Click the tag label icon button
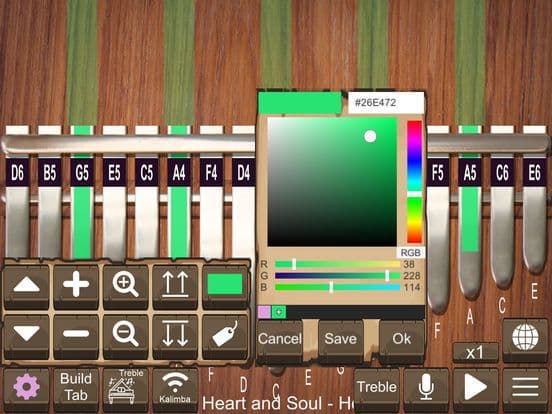Screen dimensions: 552x414 pyautogui.click(x=225, y=336)
